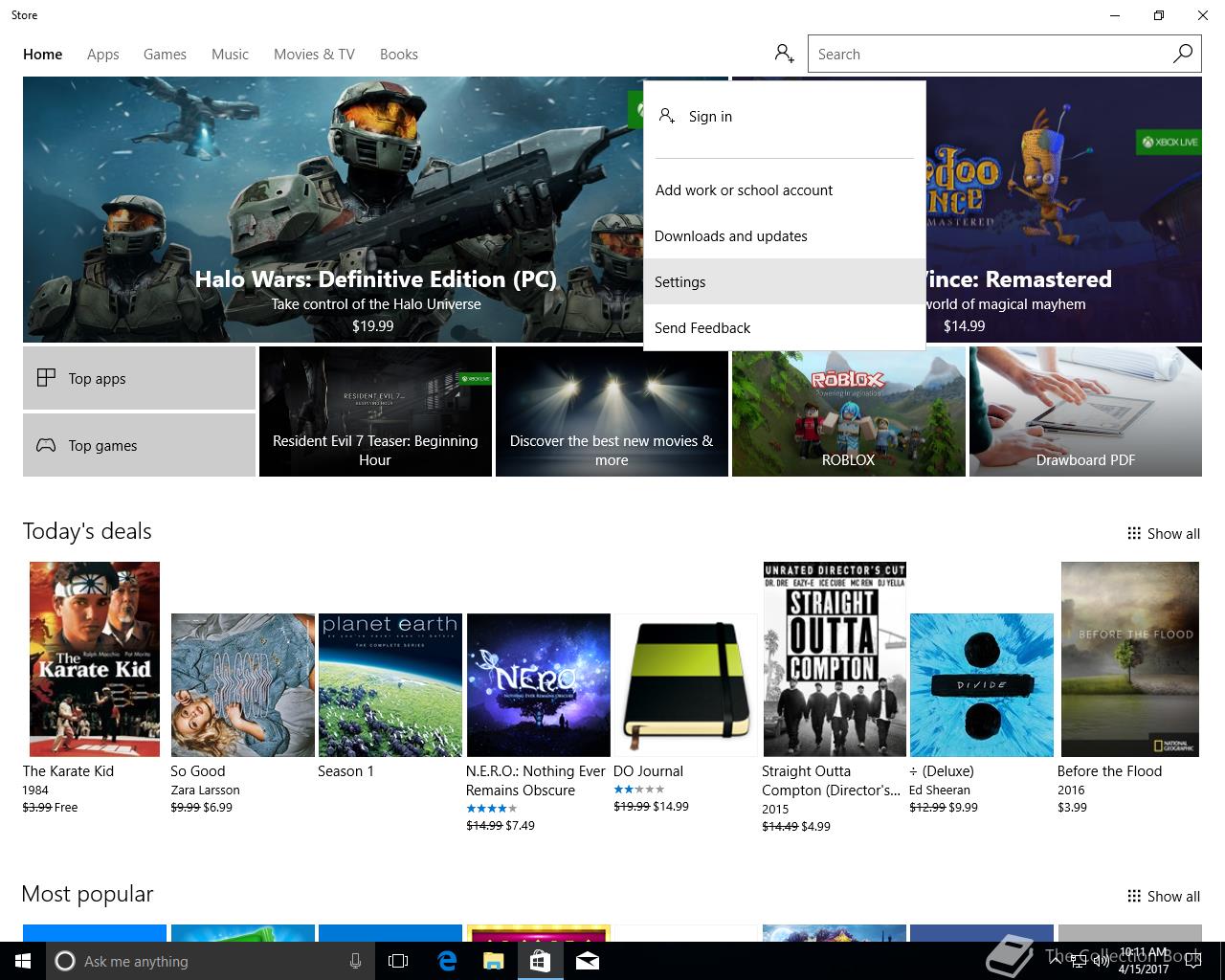Select the N.E.R.O. game cover
The width and height of the screenshot is (1225, 980).
click(538, 685)
